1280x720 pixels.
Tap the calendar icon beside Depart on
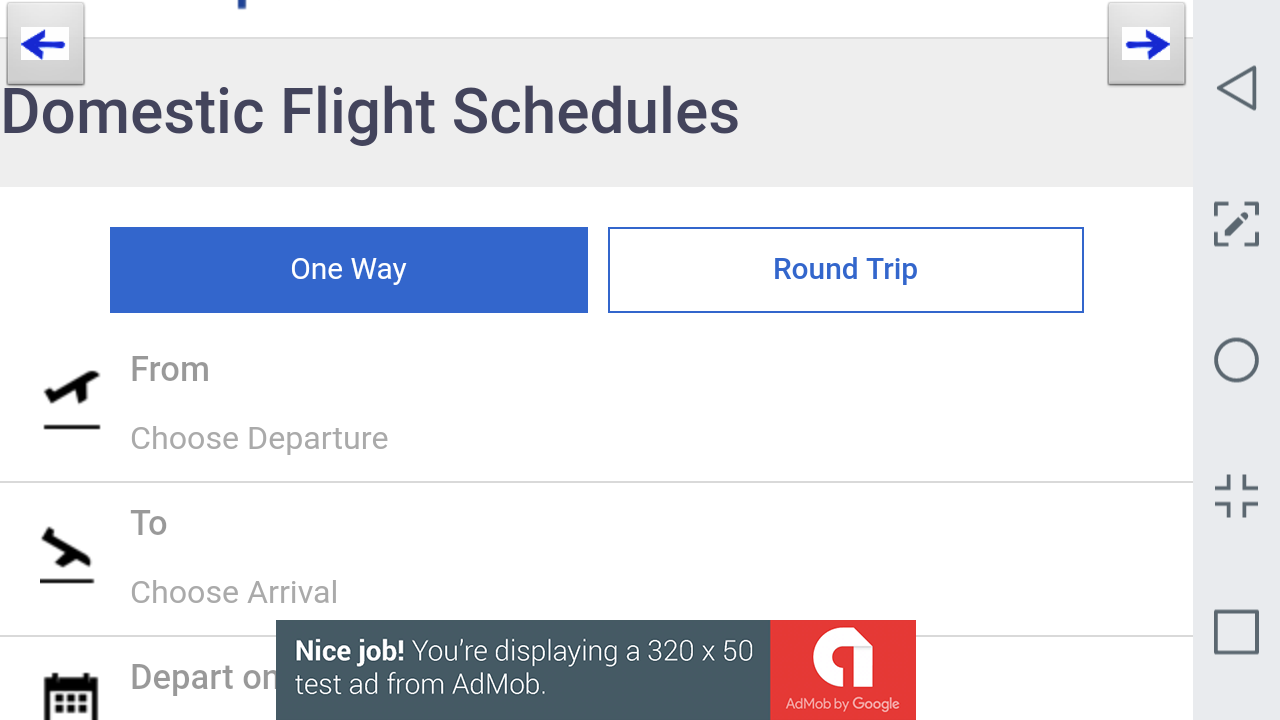pos(71,696)
